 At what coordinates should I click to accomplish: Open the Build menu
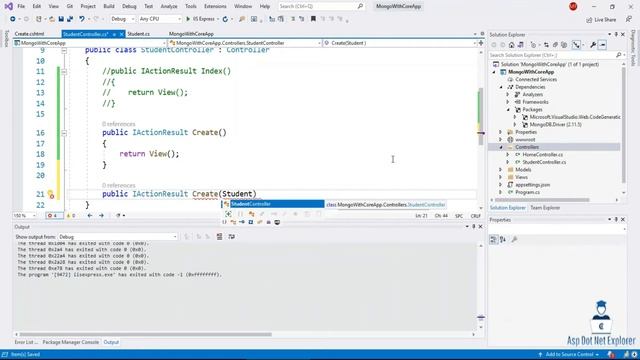tap(109, 7)
